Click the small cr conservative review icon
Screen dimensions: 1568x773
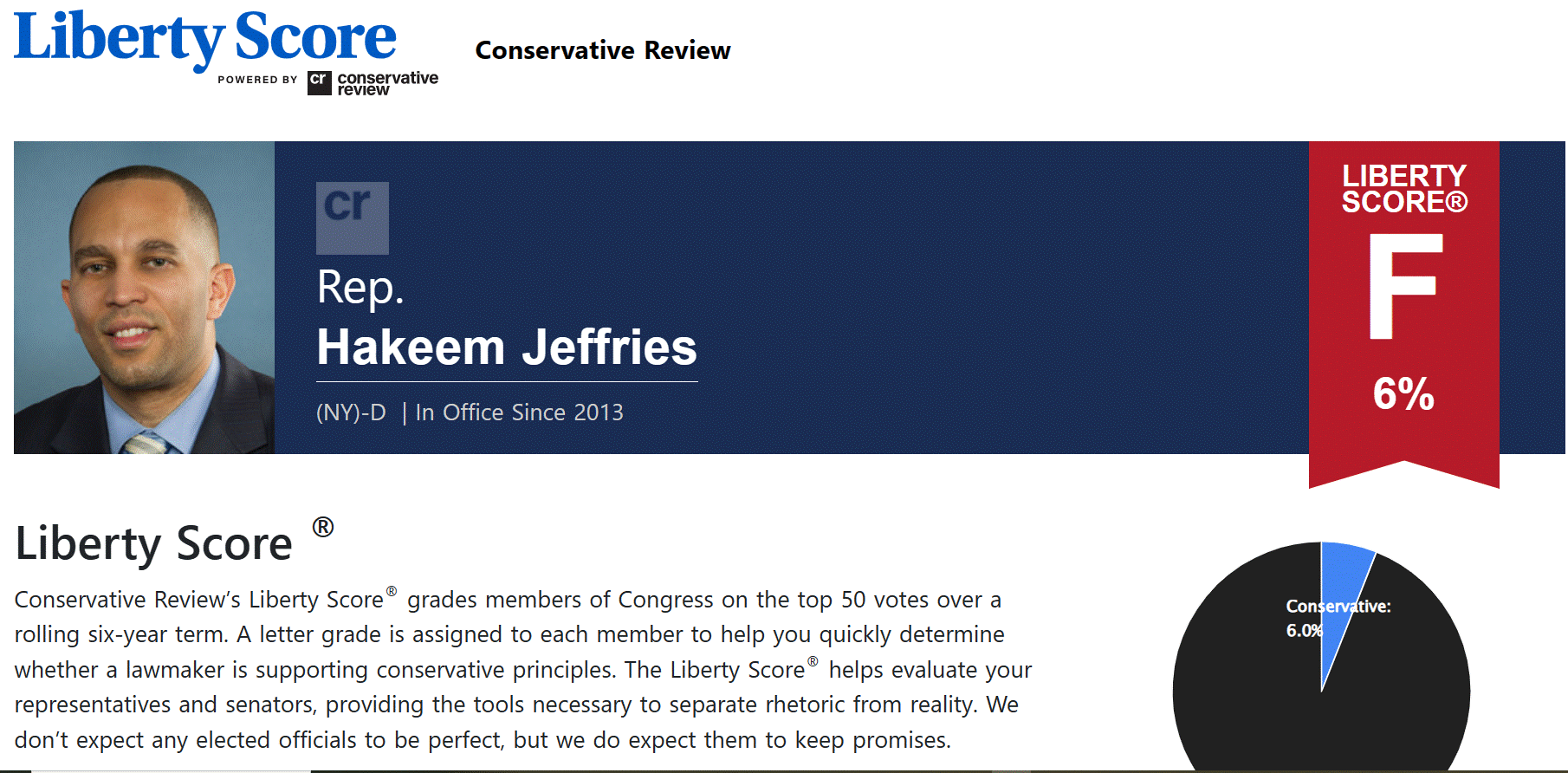(319, 83)
